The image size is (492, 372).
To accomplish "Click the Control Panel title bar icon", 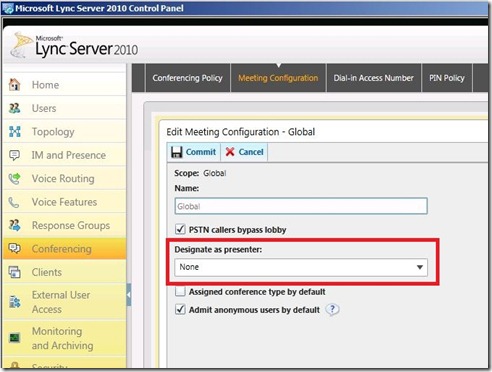I will [x=7, y=8].
